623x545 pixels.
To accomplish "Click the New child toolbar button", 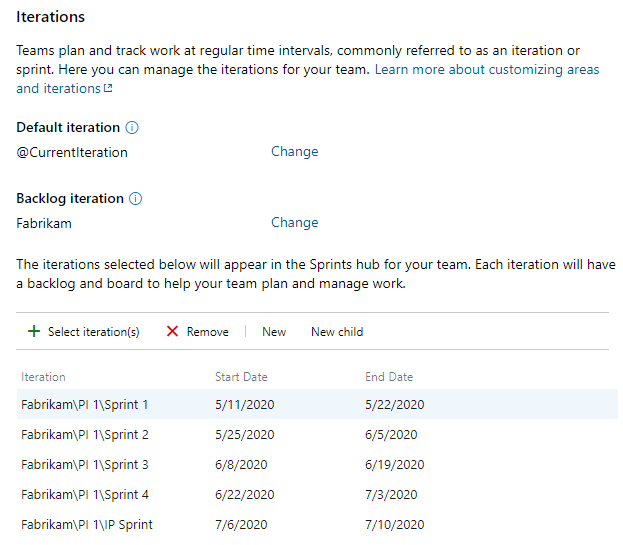I will coord(337,332).
